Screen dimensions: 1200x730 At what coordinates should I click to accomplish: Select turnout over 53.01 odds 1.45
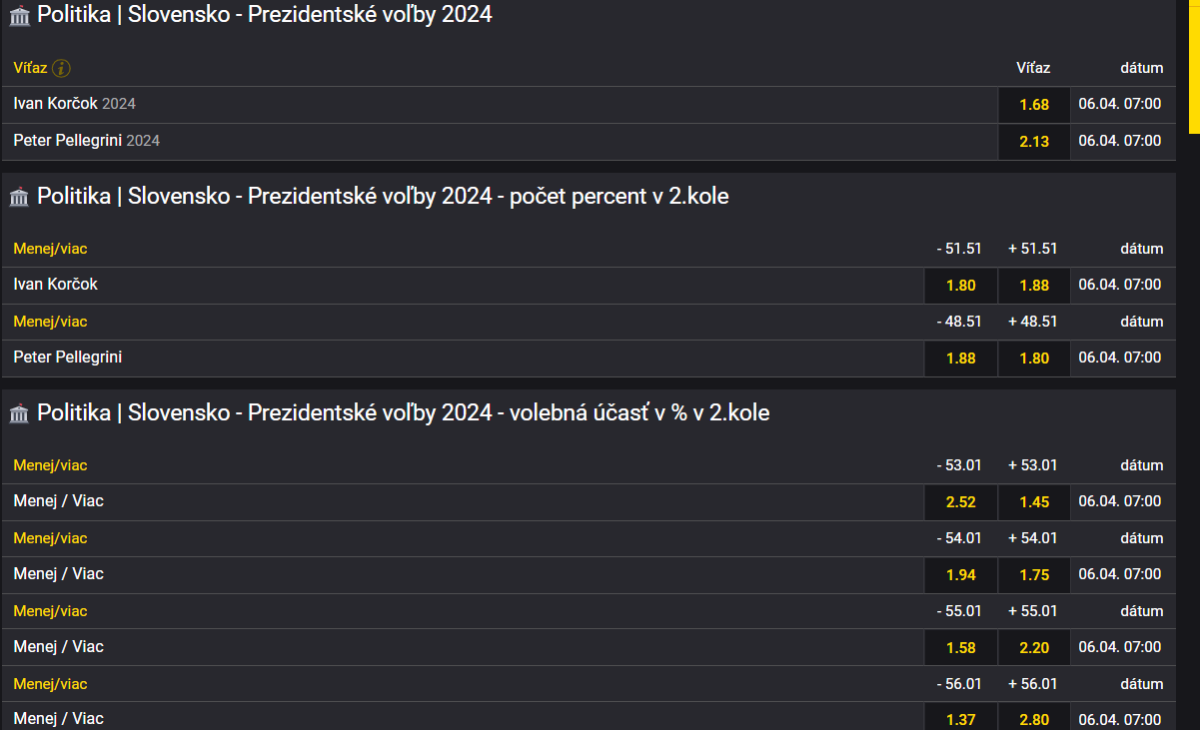(1034, 502)
